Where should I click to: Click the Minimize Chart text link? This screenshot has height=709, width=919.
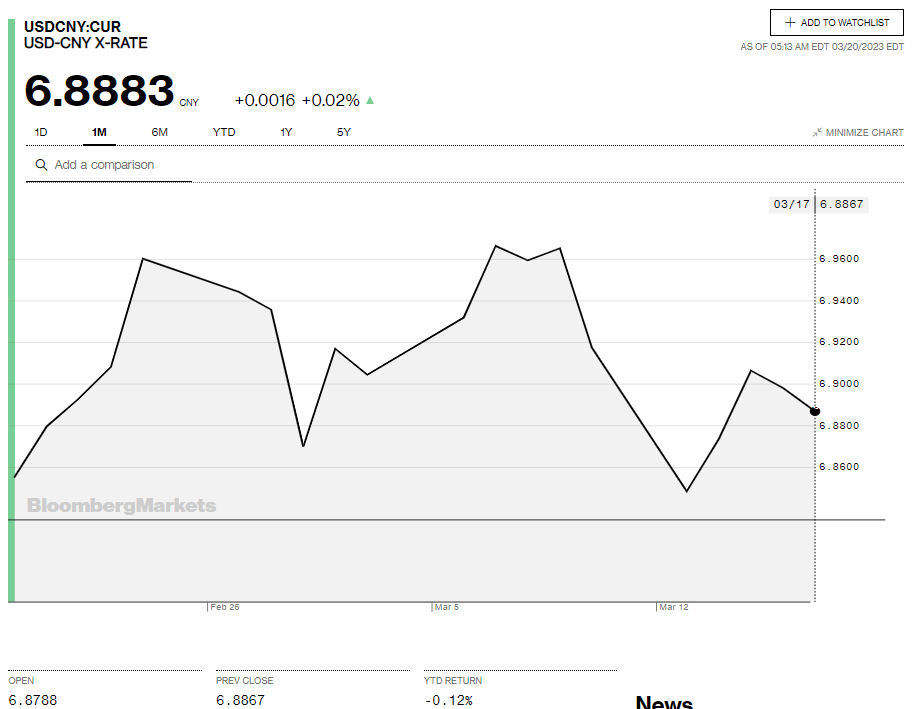tap(864, 132)
